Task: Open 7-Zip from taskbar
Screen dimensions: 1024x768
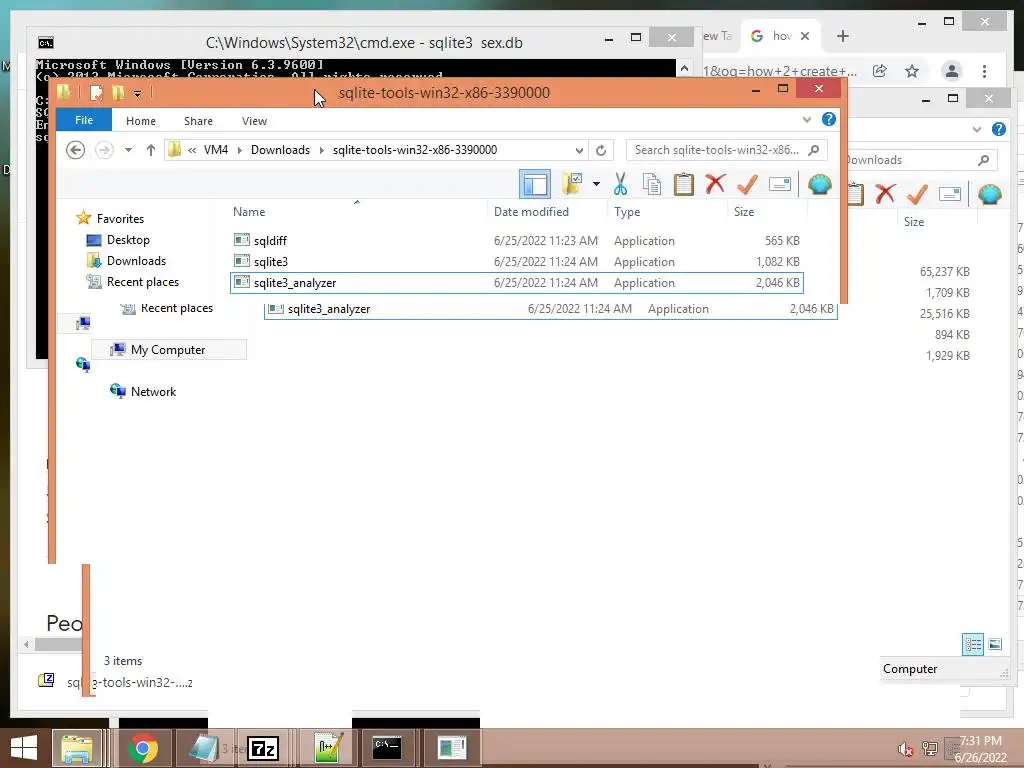Action: point(263,748)
